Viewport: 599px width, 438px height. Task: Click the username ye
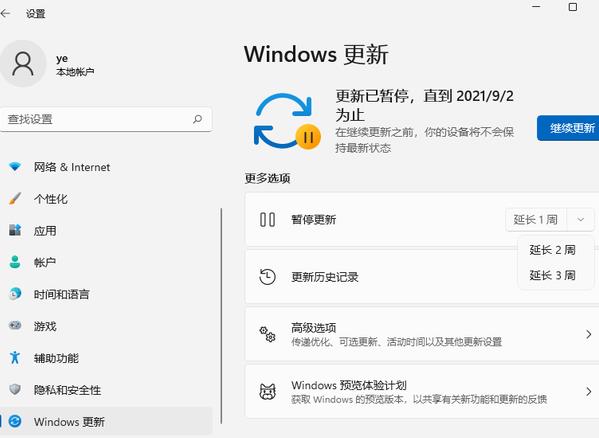pos(62,59)
